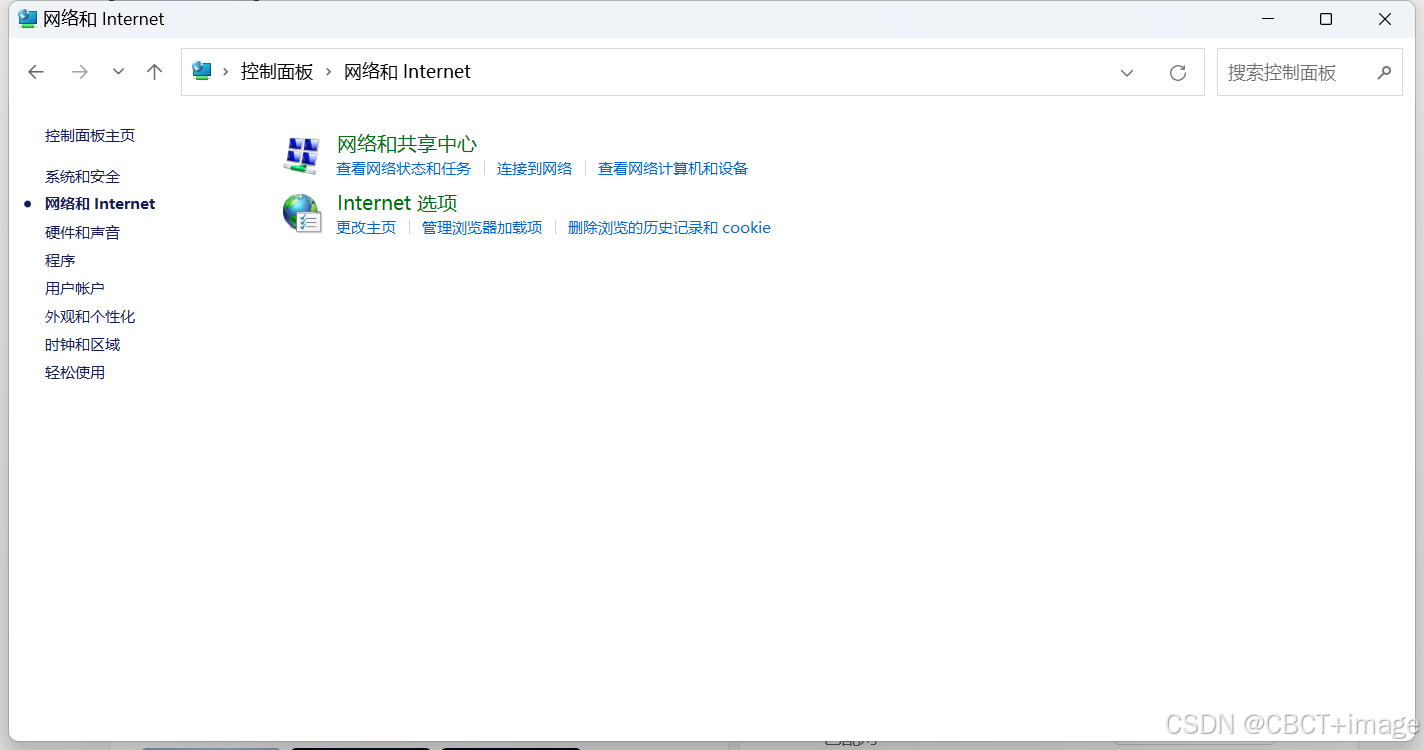The height and width of the screenshot is (750, 1424).
Task: Select 轻松使用 in the sidebar
Action: (x=75, y=373)
